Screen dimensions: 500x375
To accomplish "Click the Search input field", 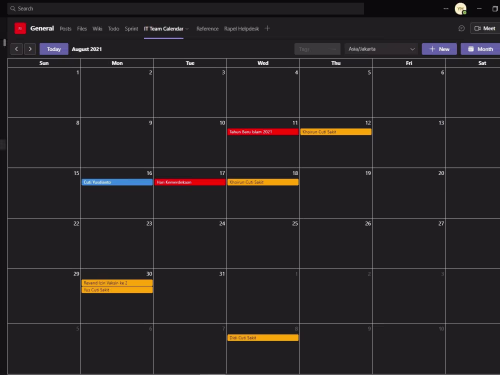I will [185, 9].
